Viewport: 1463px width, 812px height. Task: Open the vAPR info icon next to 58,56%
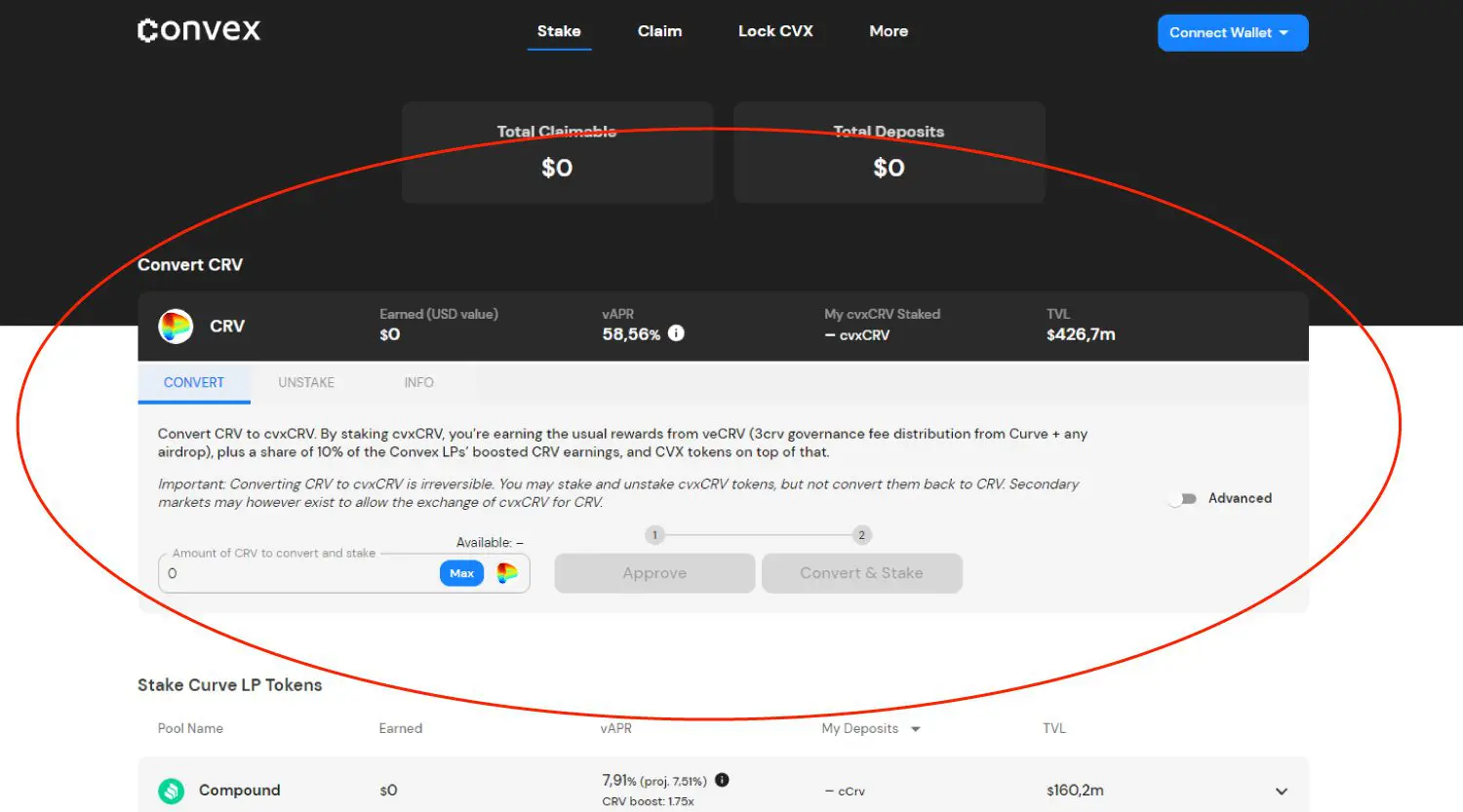pos(676,333)
